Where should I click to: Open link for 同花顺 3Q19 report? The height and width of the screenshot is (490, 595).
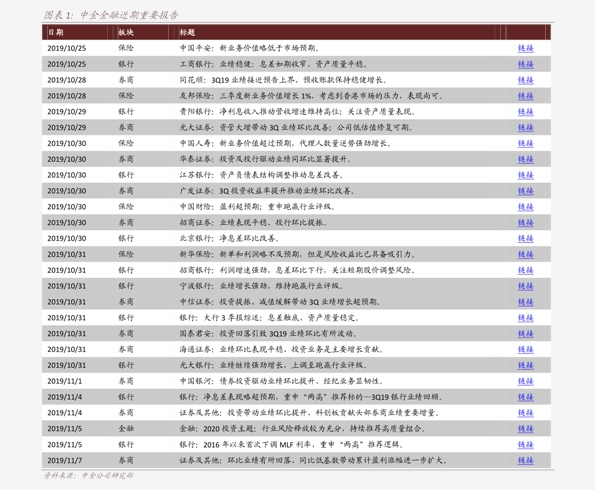(526, 80)
